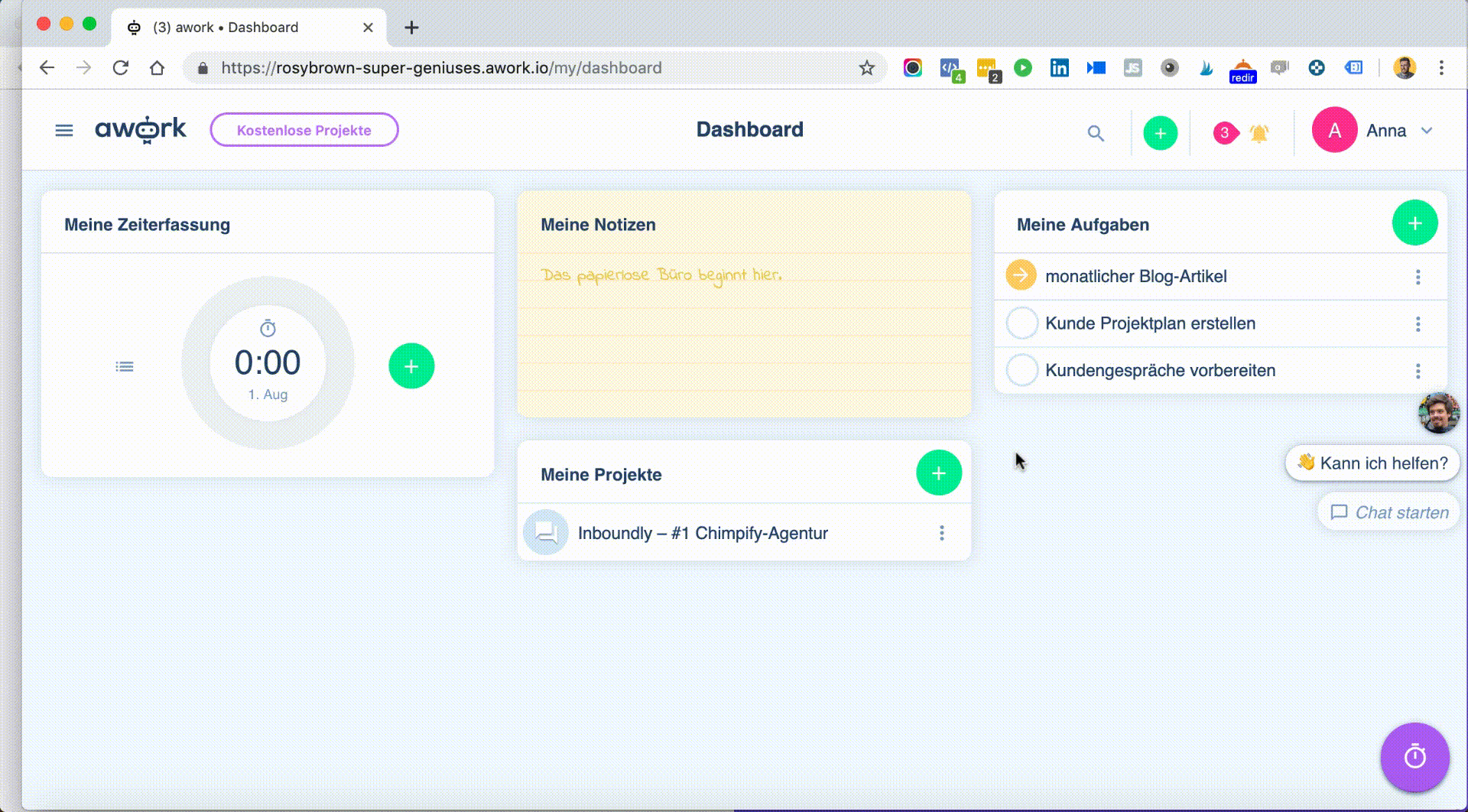The image size is (1468, 812).
Task: Select the awork Dashboard browser tab
Action: [x=248, y=28]
